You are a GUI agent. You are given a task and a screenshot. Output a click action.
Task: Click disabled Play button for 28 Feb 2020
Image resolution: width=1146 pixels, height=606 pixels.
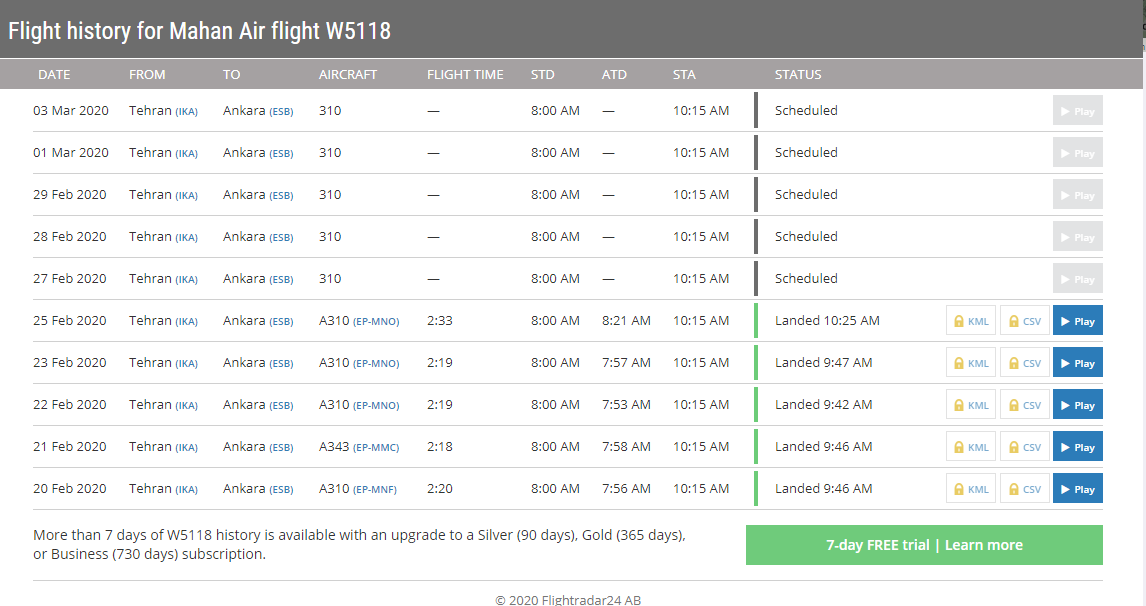1077,237
